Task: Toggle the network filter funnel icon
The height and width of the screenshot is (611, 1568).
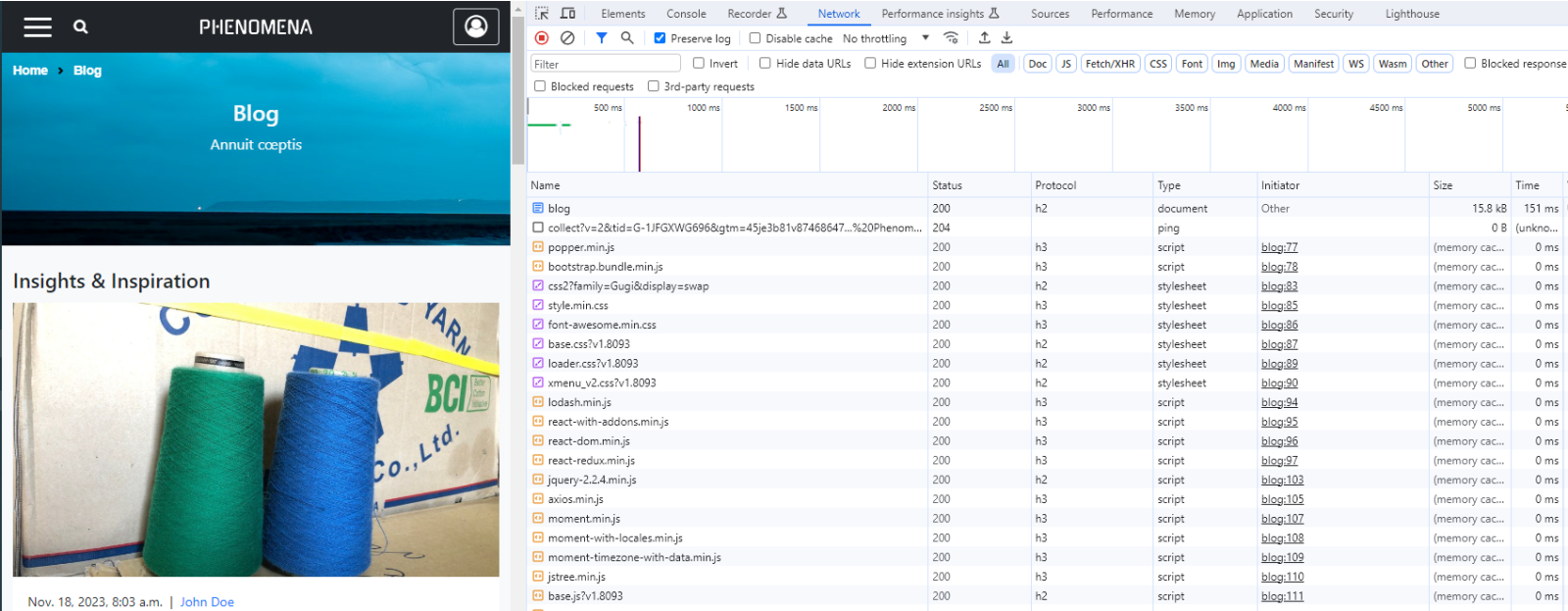Action: [602, 38]
